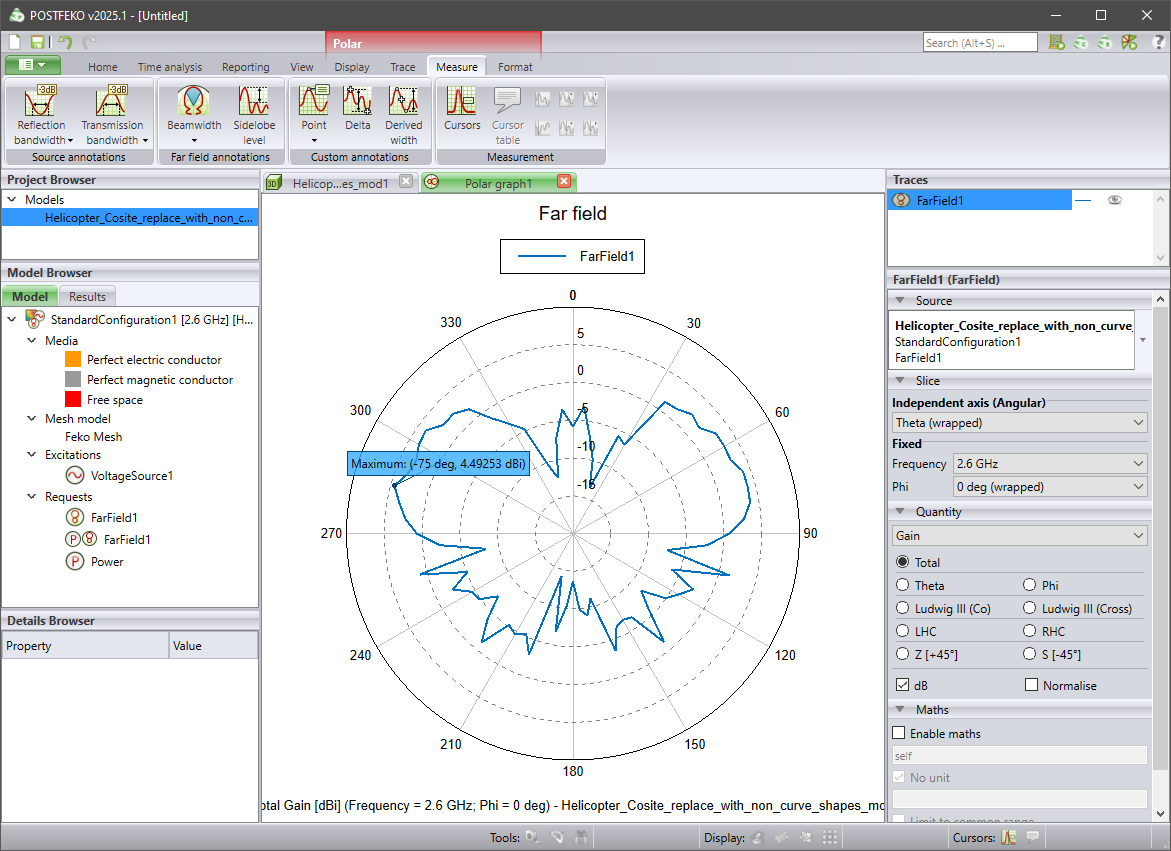This screenshot has height=851, width=1171.
Task: Switch to the Helicop...es_mod1 3D view tab
Action: click(340, 183)
